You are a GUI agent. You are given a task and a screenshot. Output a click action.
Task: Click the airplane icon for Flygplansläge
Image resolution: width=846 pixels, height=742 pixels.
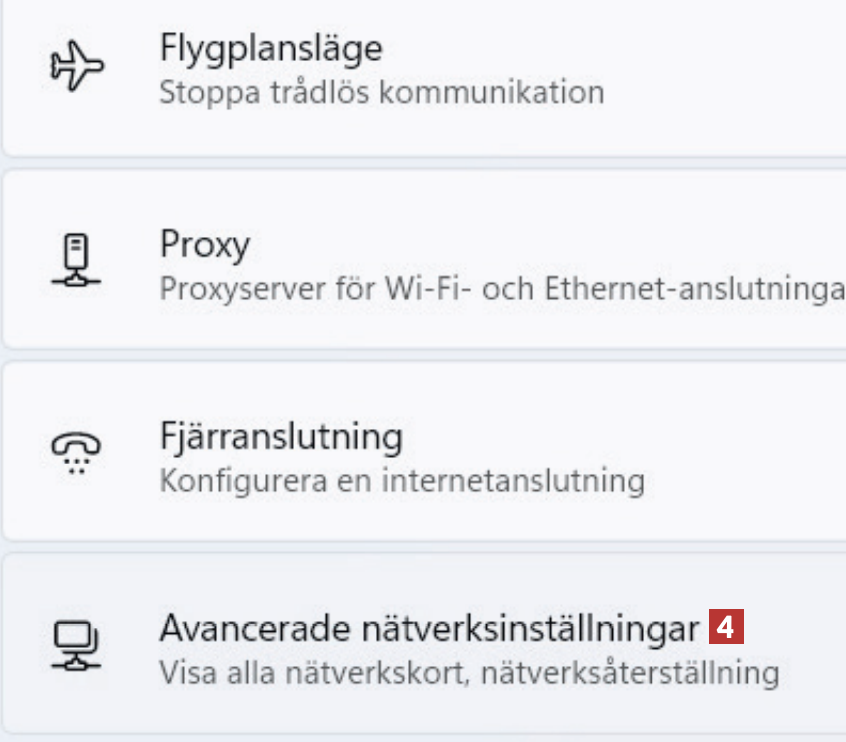(x=77, y=70)
